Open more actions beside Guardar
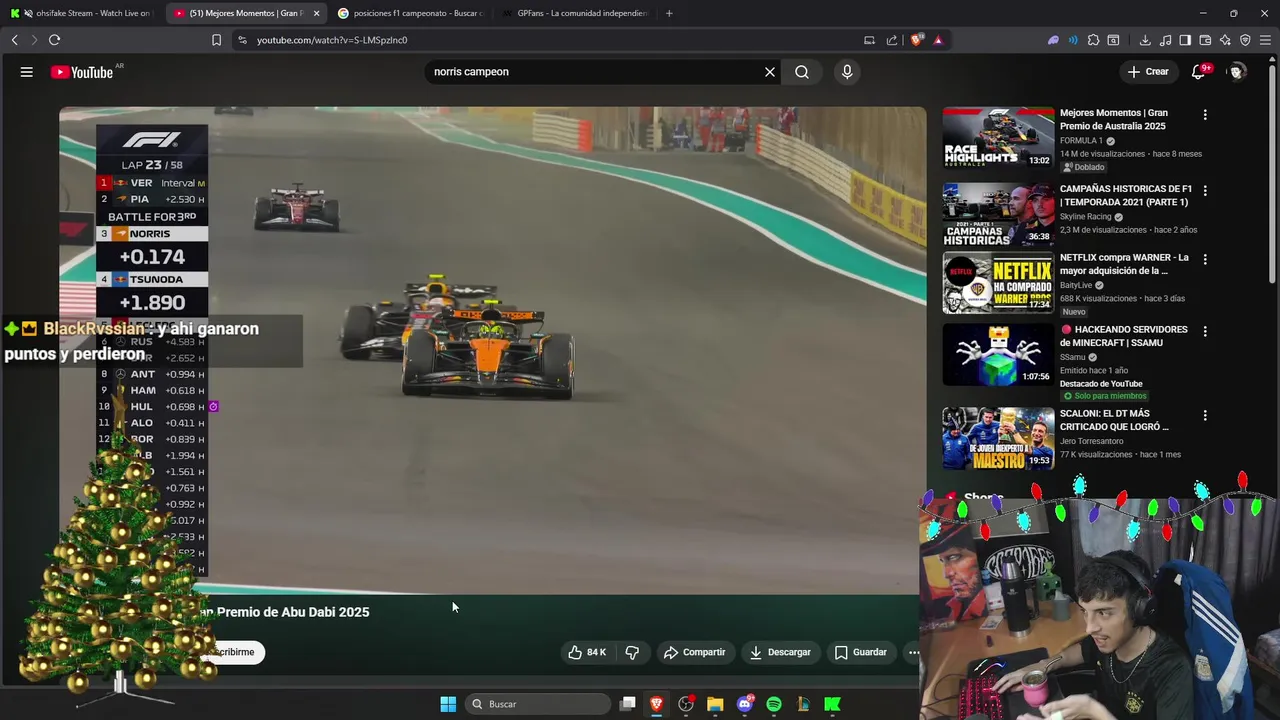Image resolution: width=1280 pixels, height=720 pixels. 912,652
